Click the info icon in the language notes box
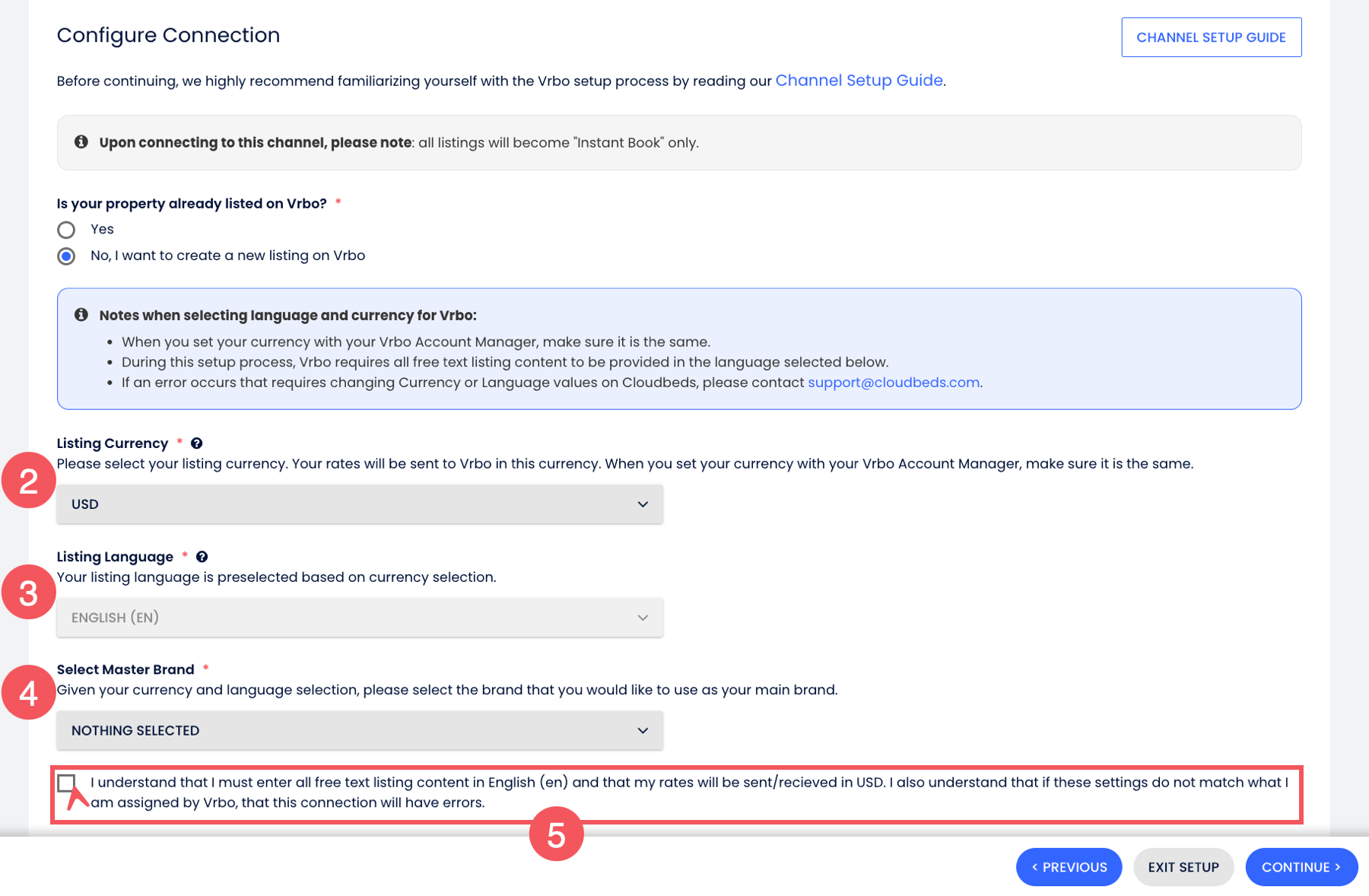 click(x=81, y=315)
